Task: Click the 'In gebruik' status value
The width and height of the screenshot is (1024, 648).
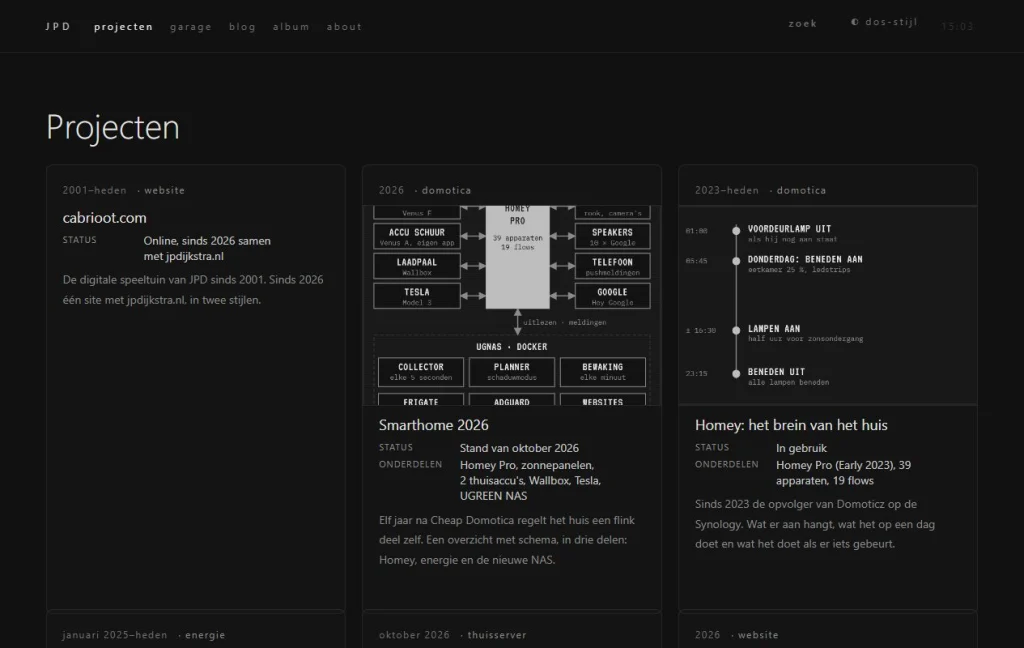Action: (x=801, y=448)
